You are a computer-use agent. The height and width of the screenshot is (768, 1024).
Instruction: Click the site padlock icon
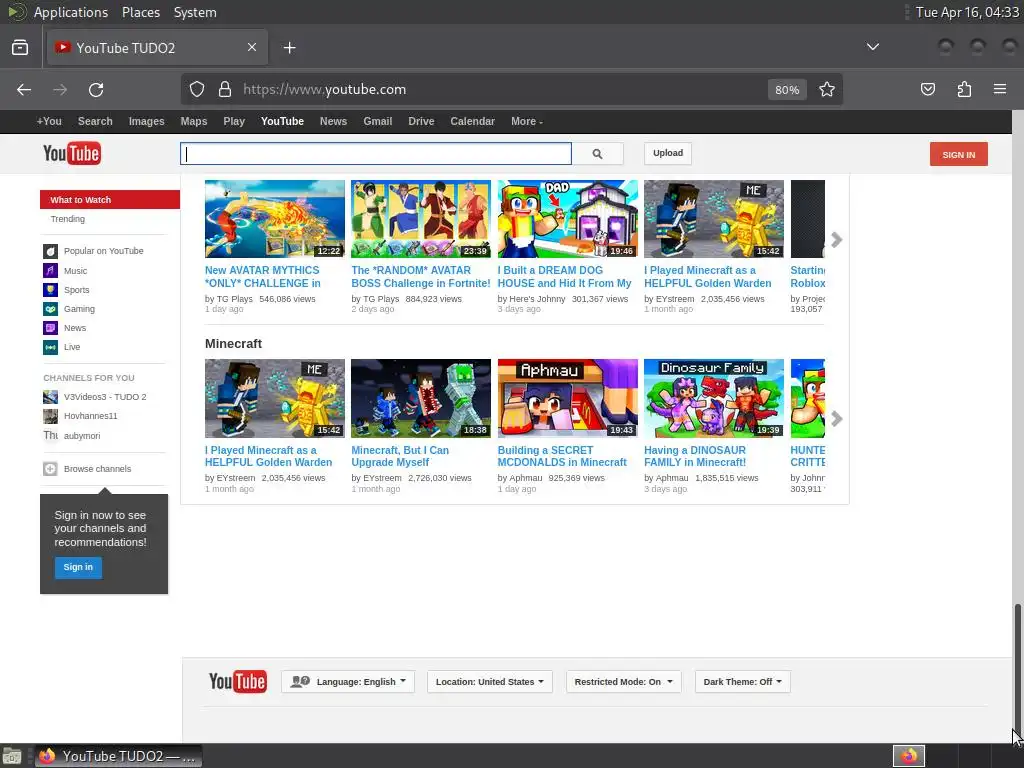pos(225,89)
